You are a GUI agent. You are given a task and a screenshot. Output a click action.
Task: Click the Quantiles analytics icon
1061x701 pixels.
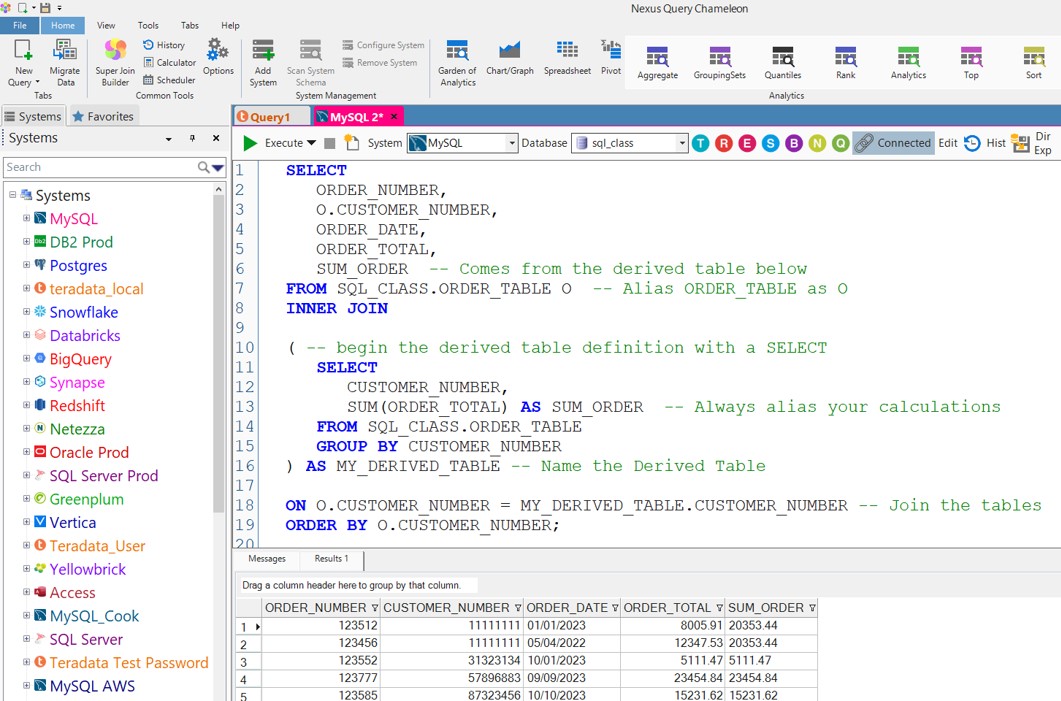(782, 58)
